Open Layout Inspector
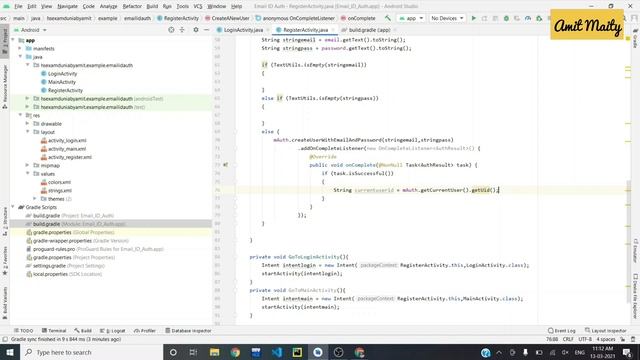This screenshot has height=360, width=640. [606, 331]
